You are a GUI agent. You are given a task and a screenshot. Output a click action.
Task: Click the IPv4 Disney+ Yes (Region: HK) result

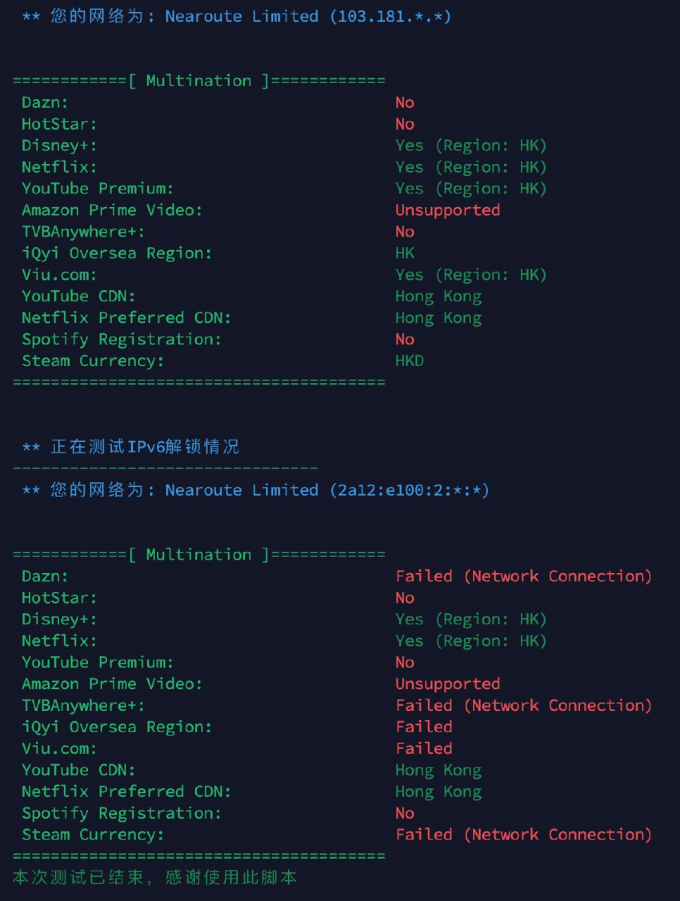tap(471, 145)
